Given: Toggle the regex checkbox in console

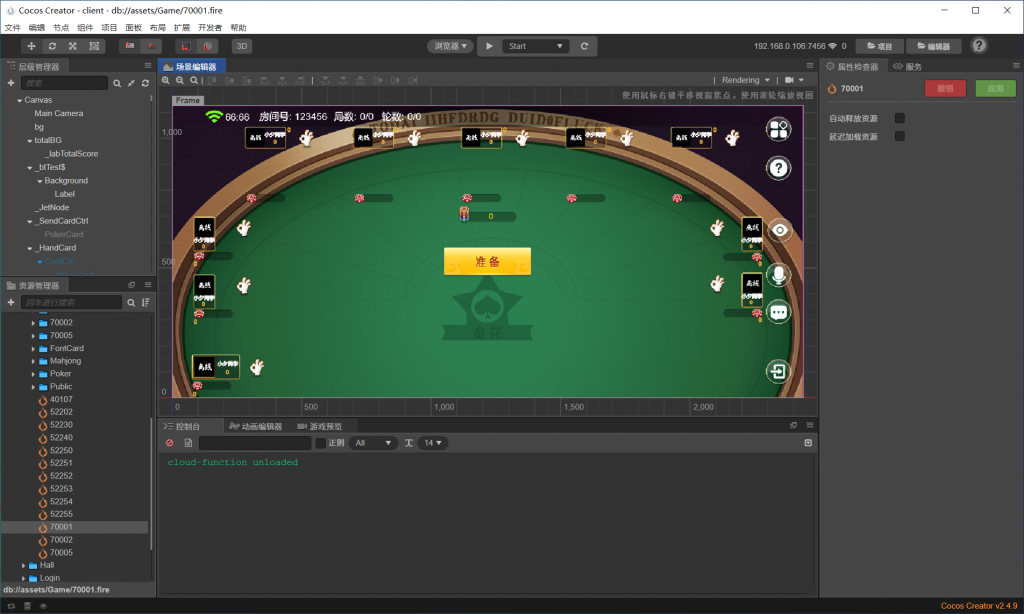Looking at the screenshot, I should pos(321,443).
